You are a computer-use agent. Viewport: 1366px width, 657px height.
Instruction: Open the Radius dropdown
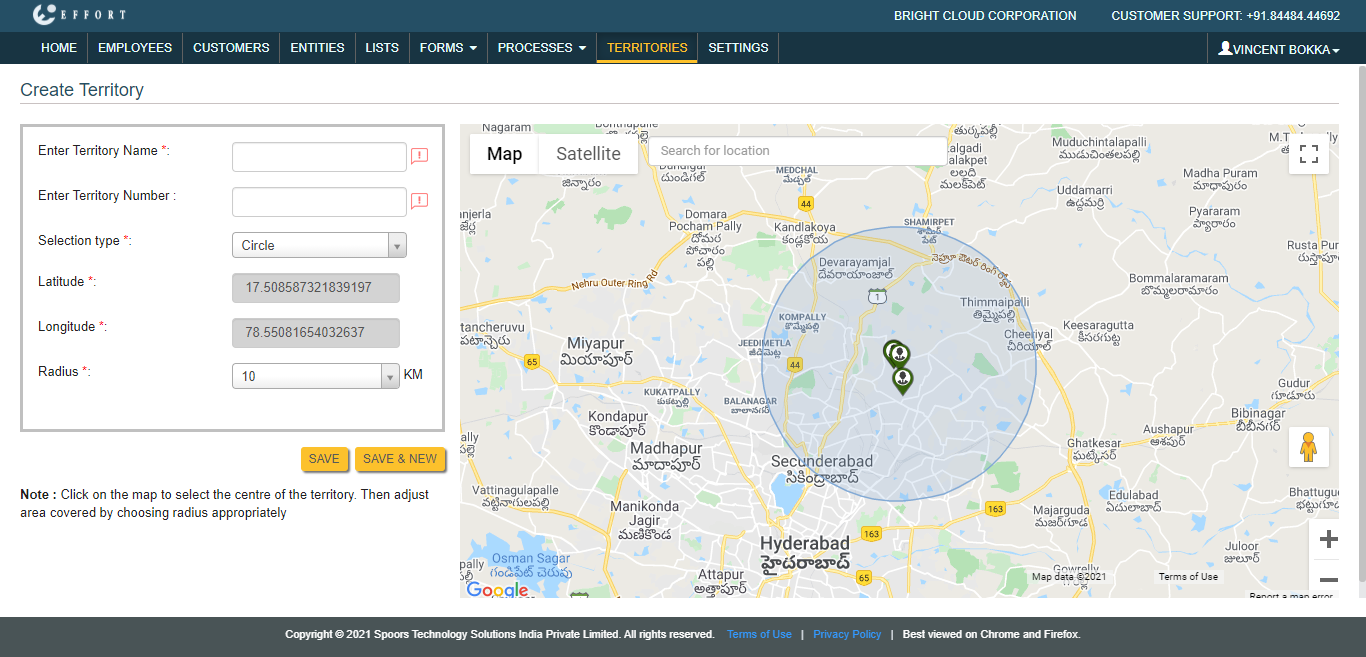(x=315, y=376)
